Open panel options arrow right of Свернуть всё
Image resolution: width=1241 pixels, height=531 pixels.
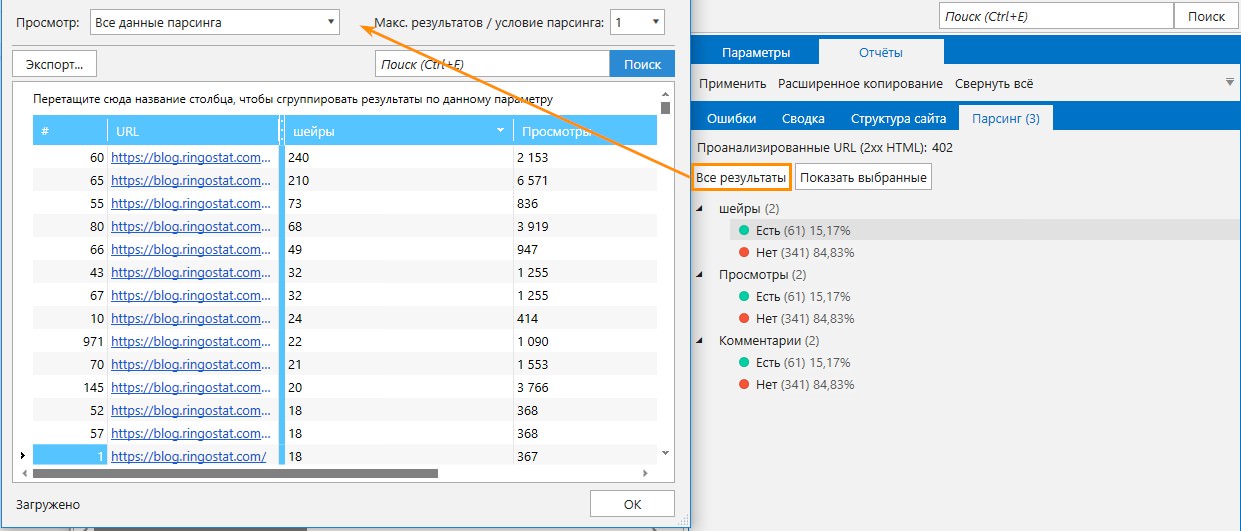1228,83
